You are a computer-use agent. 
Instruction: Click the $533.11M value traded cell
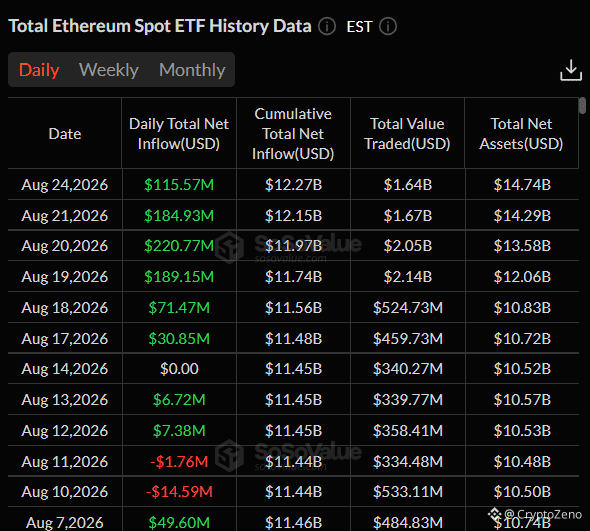pyautogui.click(x=408, y=492)
